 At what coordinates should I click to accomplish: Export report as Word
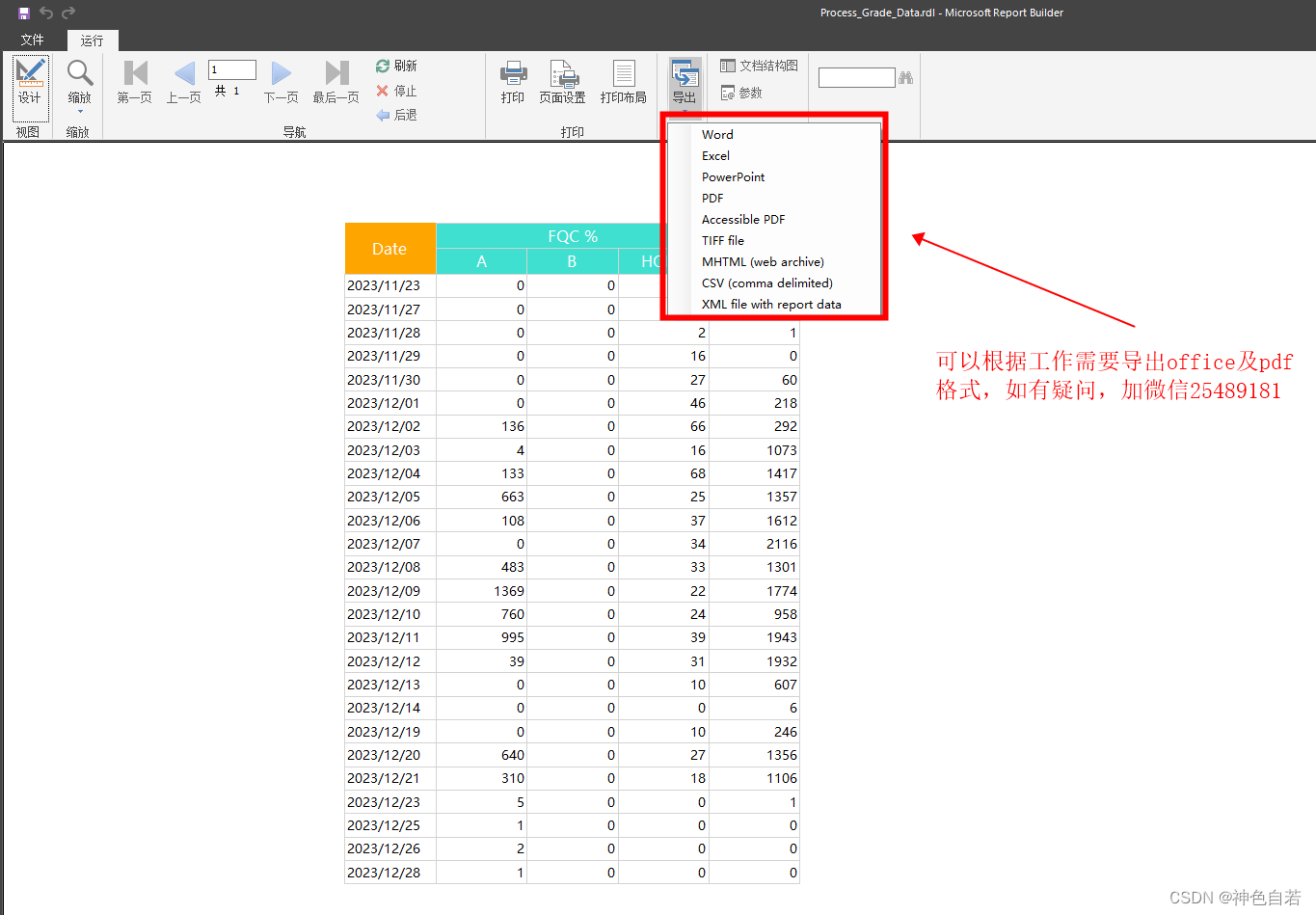[x=774, y=134]
